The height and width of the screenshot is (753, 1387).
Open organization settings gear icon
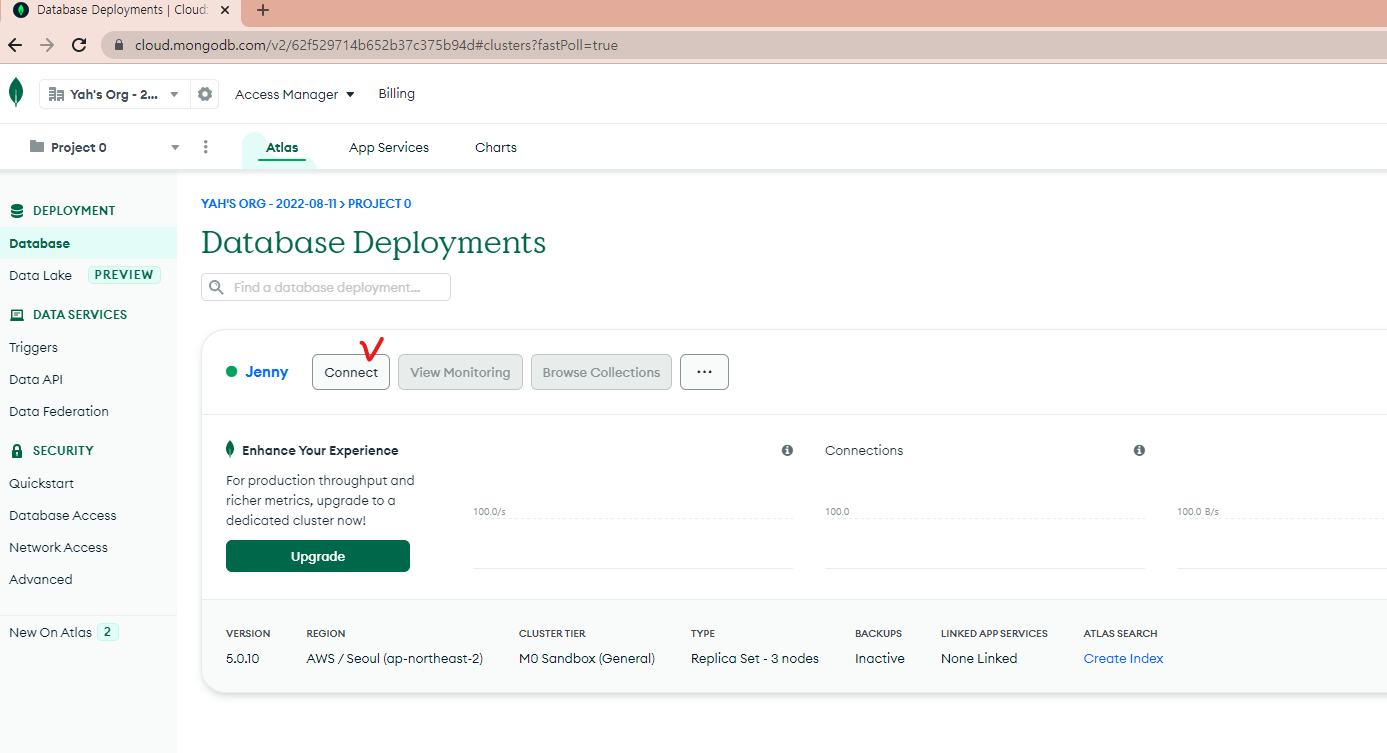pyautogui.click(x=205, y=94)
